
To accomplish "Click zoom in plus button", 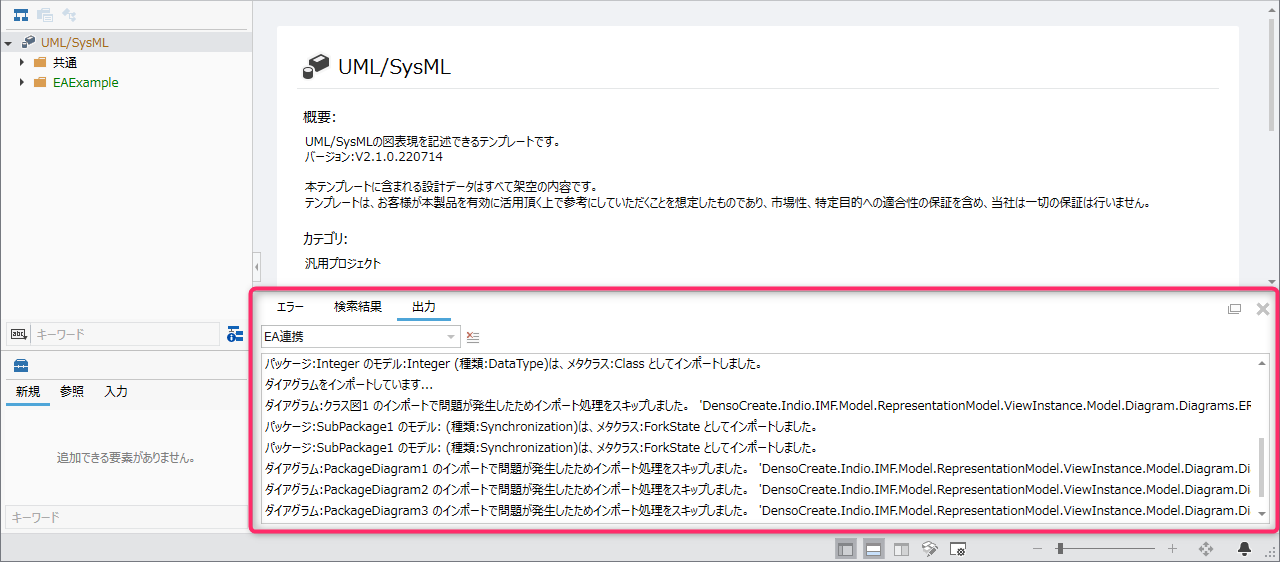I will click(1173, 549).
